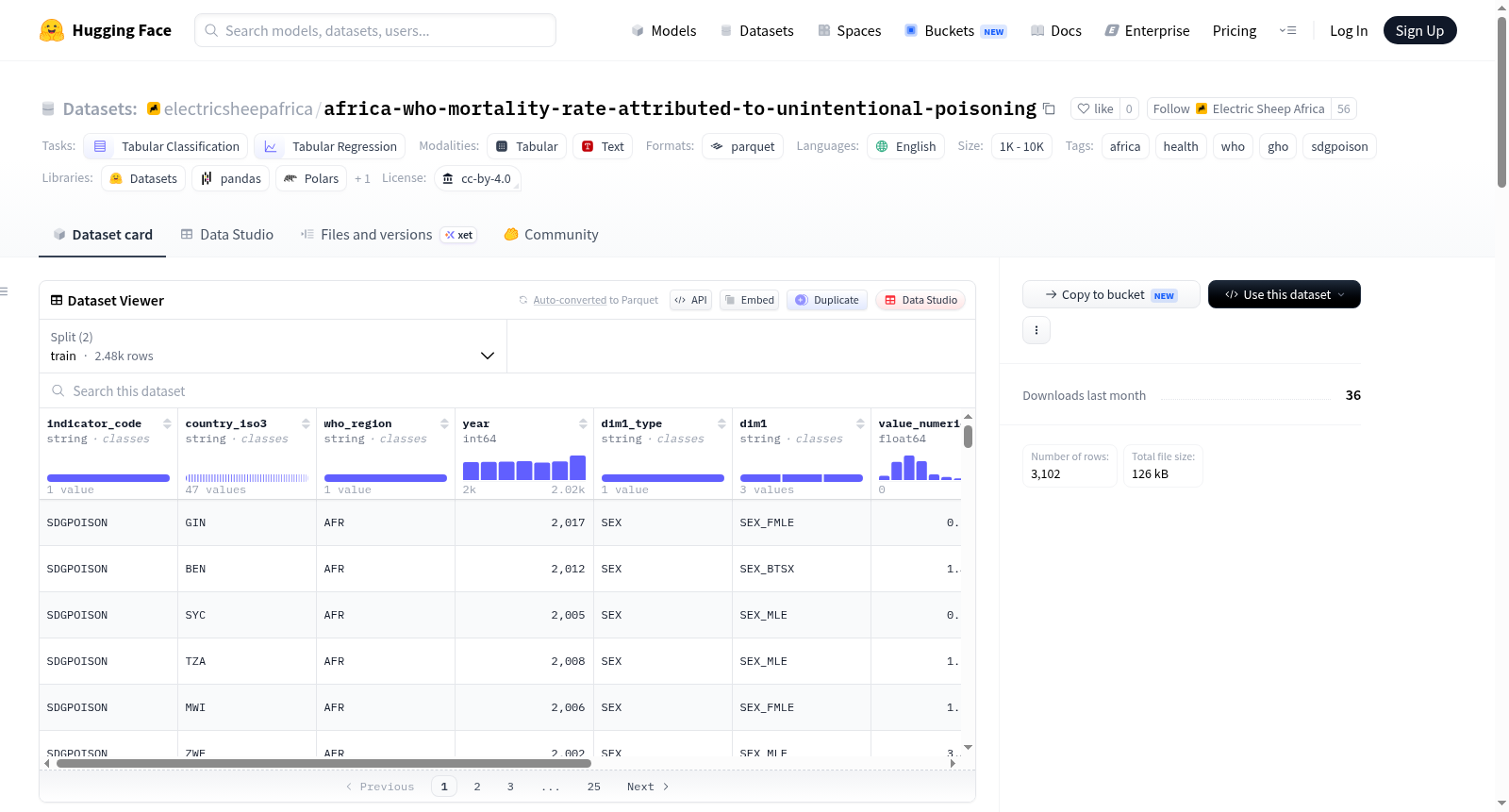Expand the extra navigation menu next to Pricing
Viewport: 1509px width, 812px height.
coord(1287,30)
